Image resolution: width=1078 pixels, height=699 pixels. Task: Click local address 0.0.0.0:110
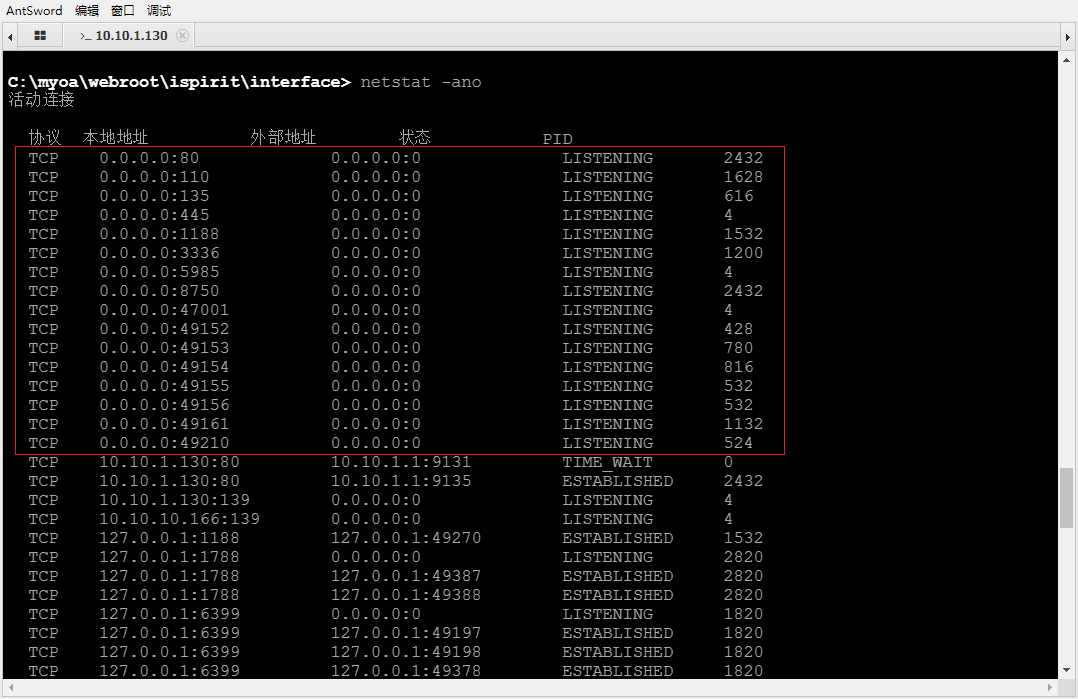(x=154, y=177)
